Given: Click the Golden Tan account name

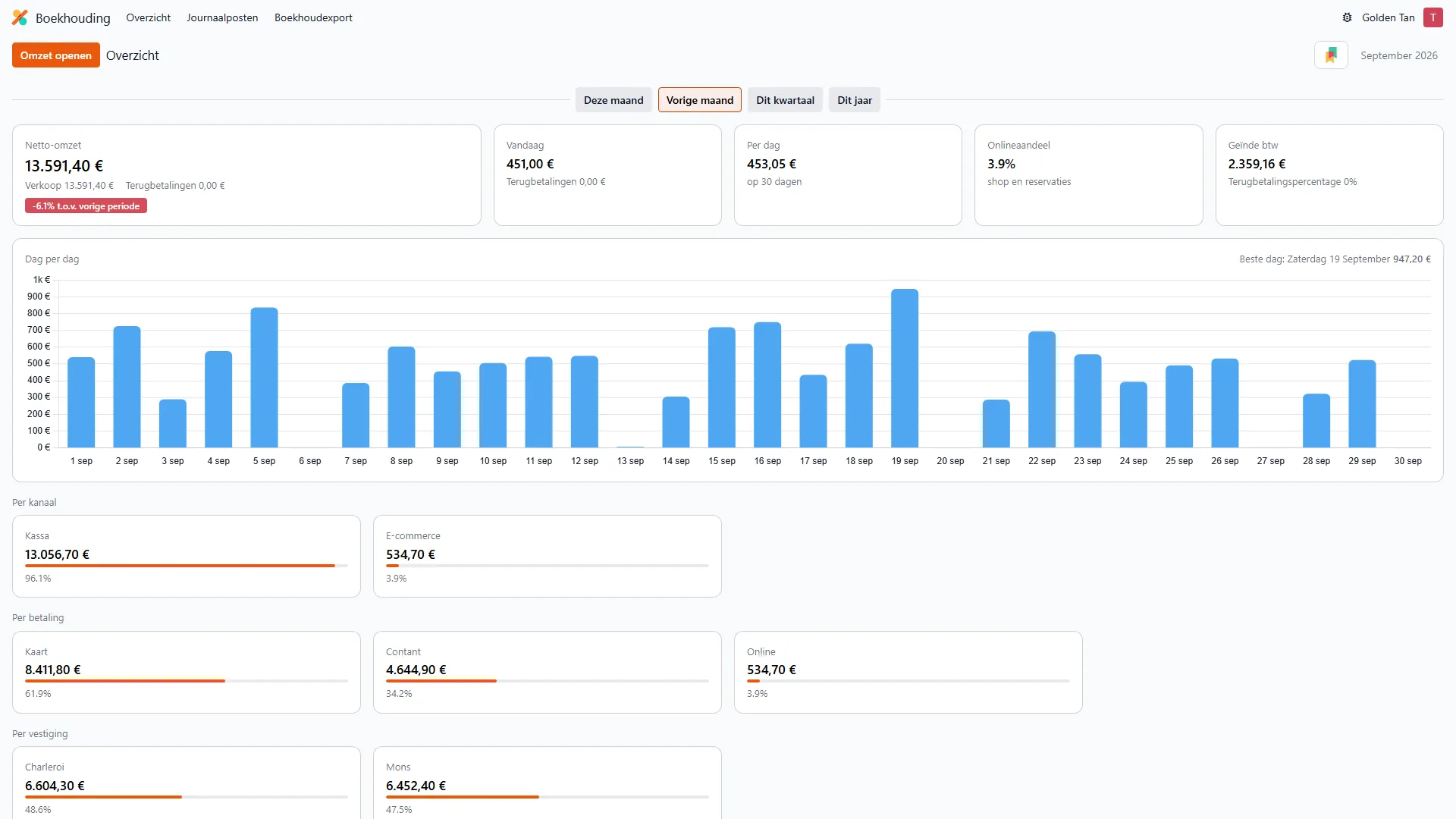Looking at the screenshot, I should point(1388,17).
